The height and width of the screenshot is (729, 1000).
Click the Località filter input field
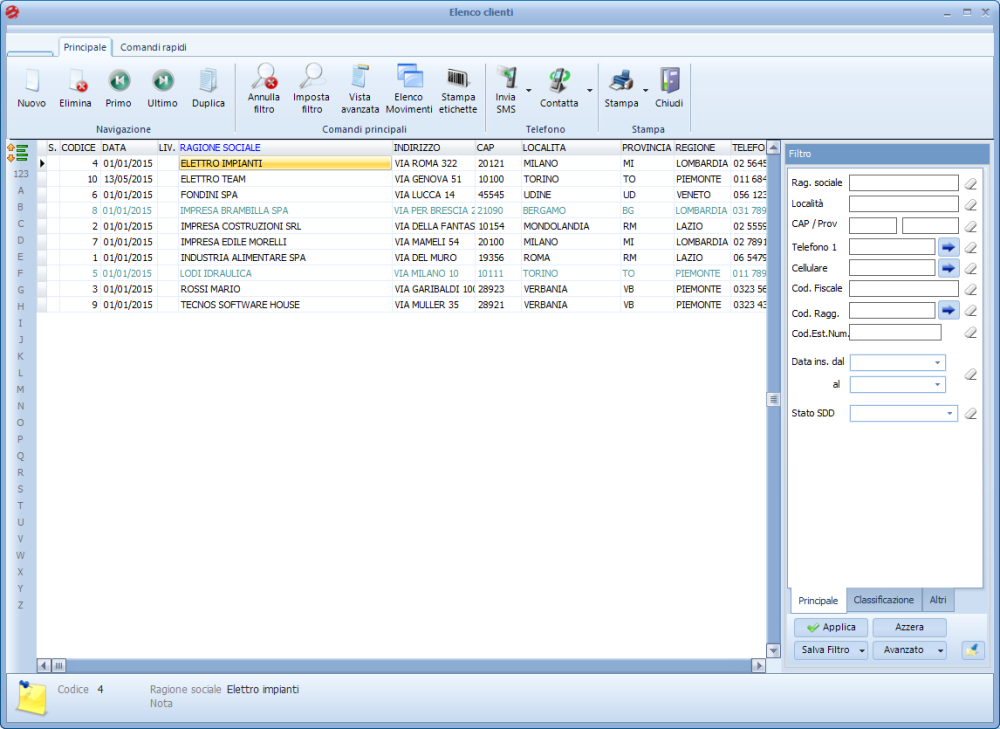pos(903,204)
